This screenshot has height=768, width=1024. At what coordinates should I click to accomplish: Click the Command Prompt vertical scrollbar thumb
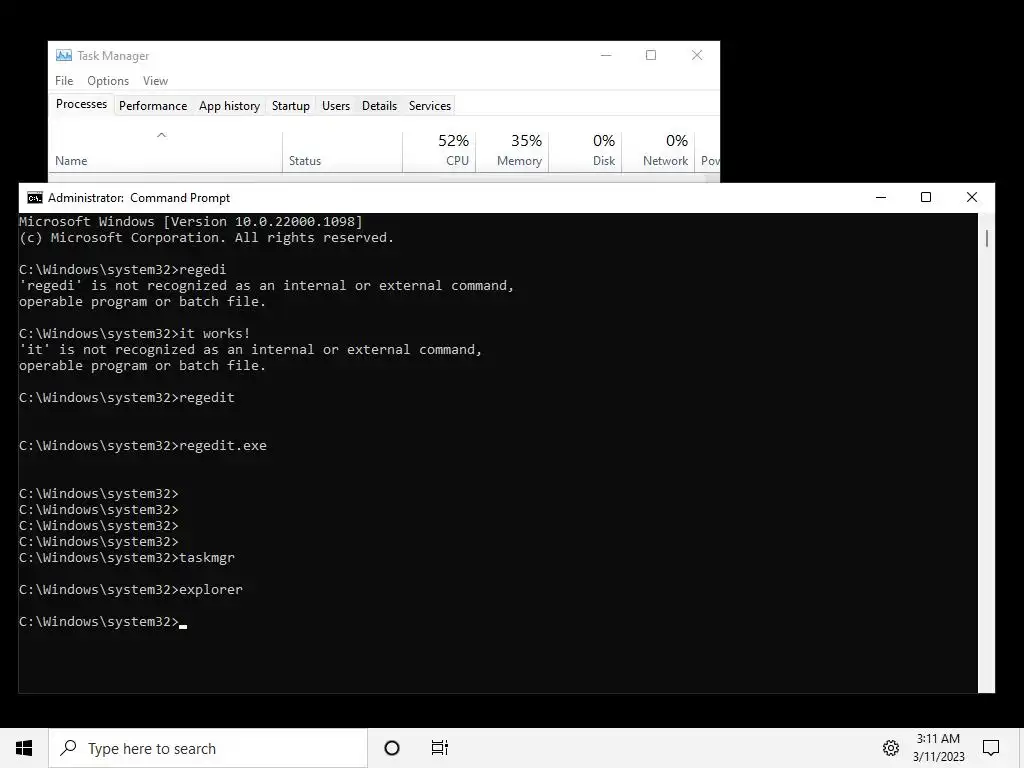986,238
